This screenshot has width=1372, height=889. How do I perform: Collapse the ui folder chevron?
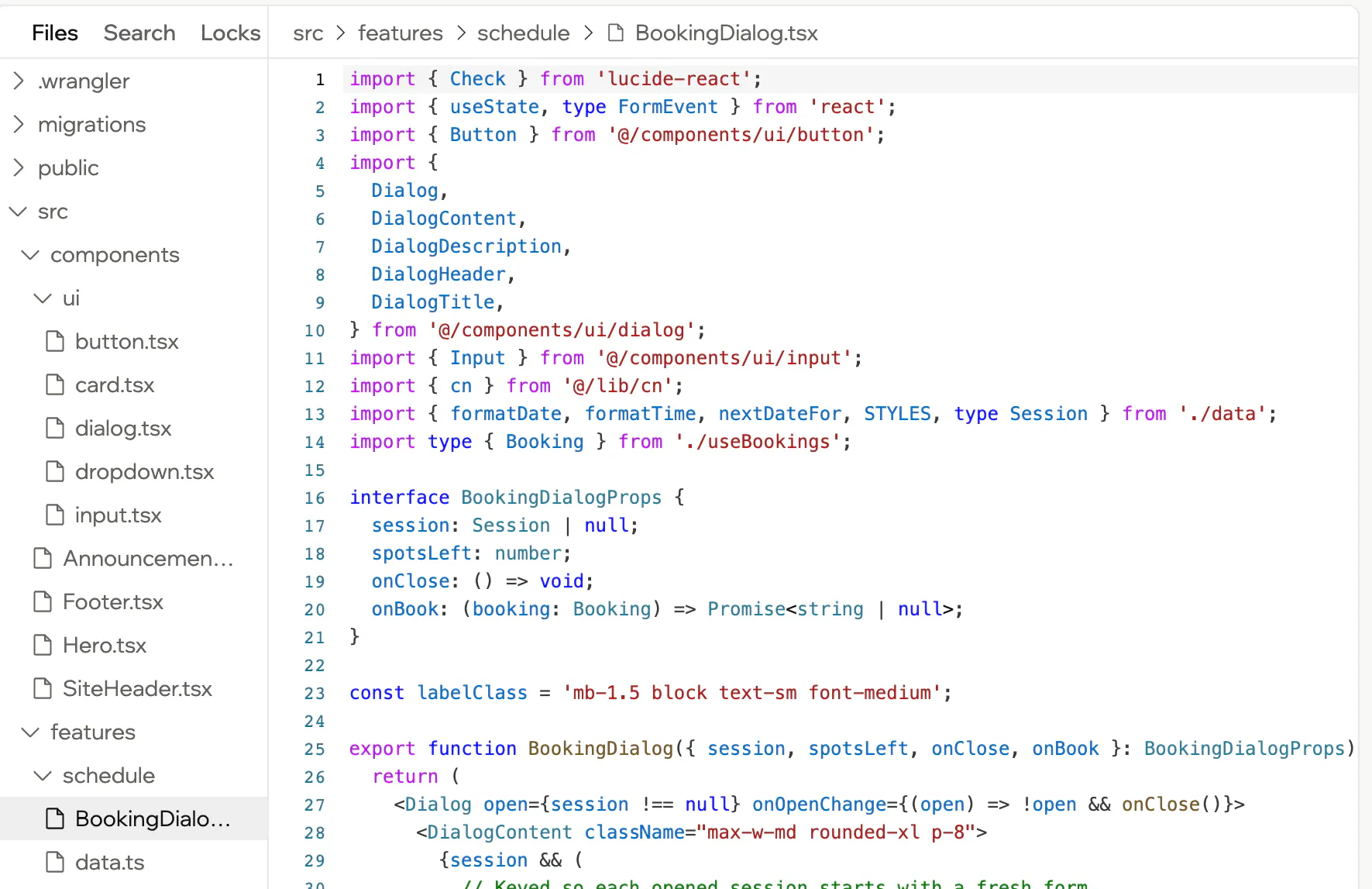click(x=43, y=298)
